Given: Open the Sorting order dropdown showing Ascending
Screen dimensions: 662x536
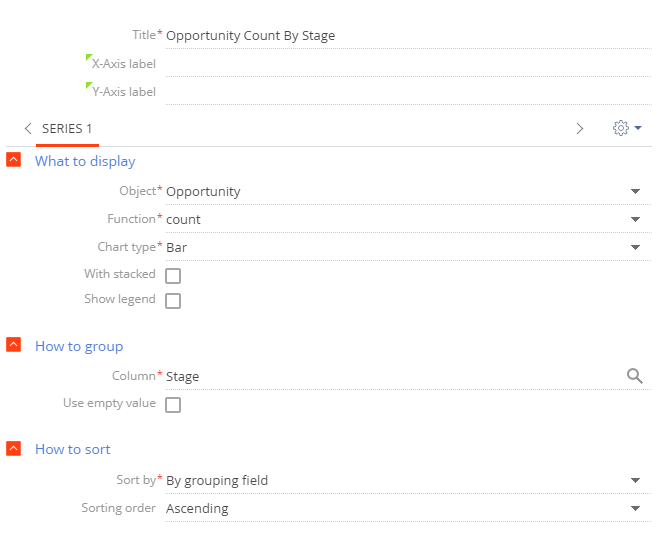Looking at the screenshot, I should tap(408, 509).
